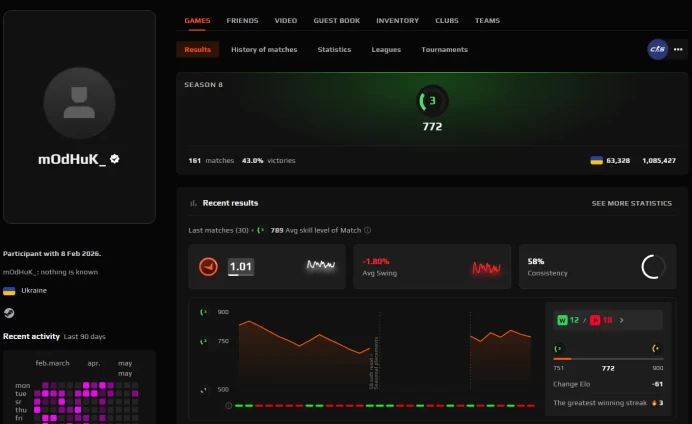Click the red Avg Swing sparkline
This screenshot has width=692, height=424.
[x=486, y=267]
